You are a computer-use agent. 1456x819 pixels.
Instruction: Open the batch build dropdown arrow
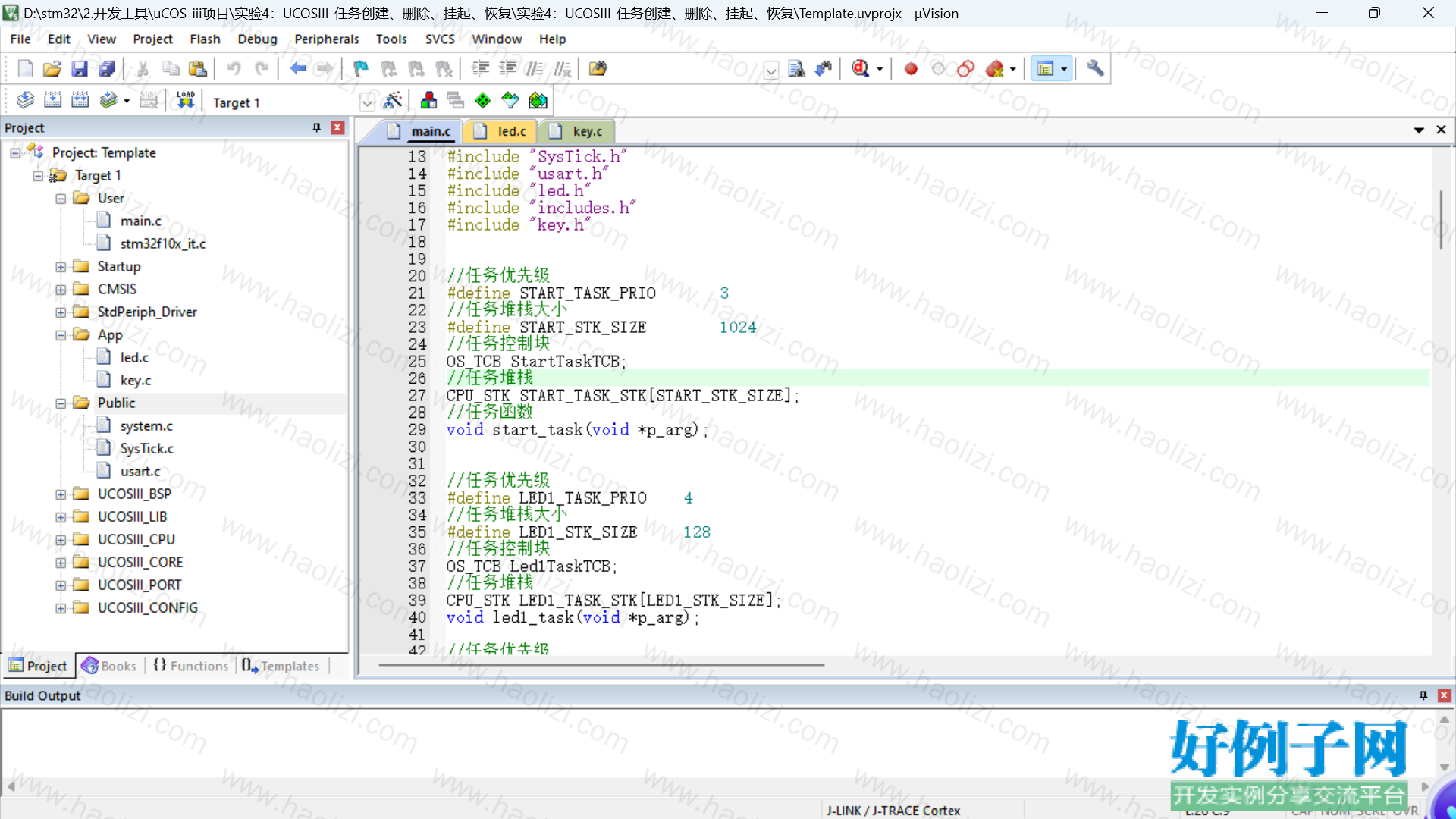127,100
